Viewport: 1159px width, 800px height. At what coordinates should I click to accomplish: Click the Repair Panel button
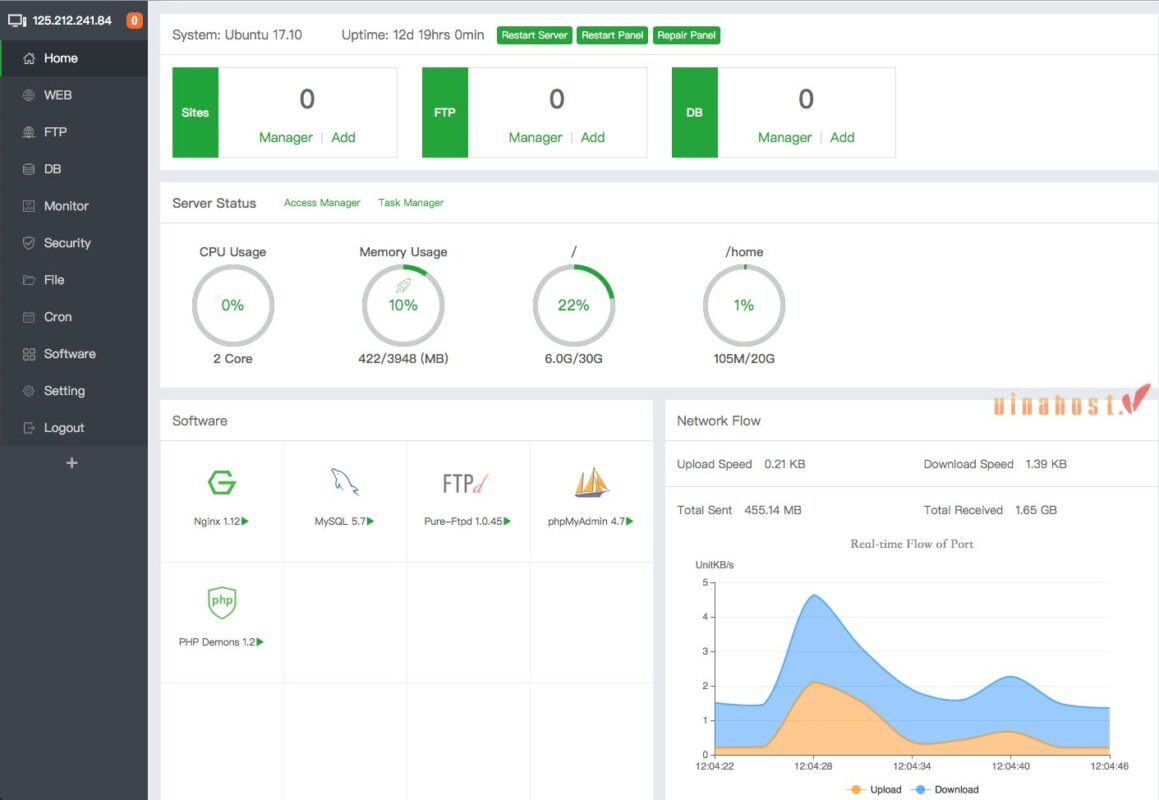(686, 35)
